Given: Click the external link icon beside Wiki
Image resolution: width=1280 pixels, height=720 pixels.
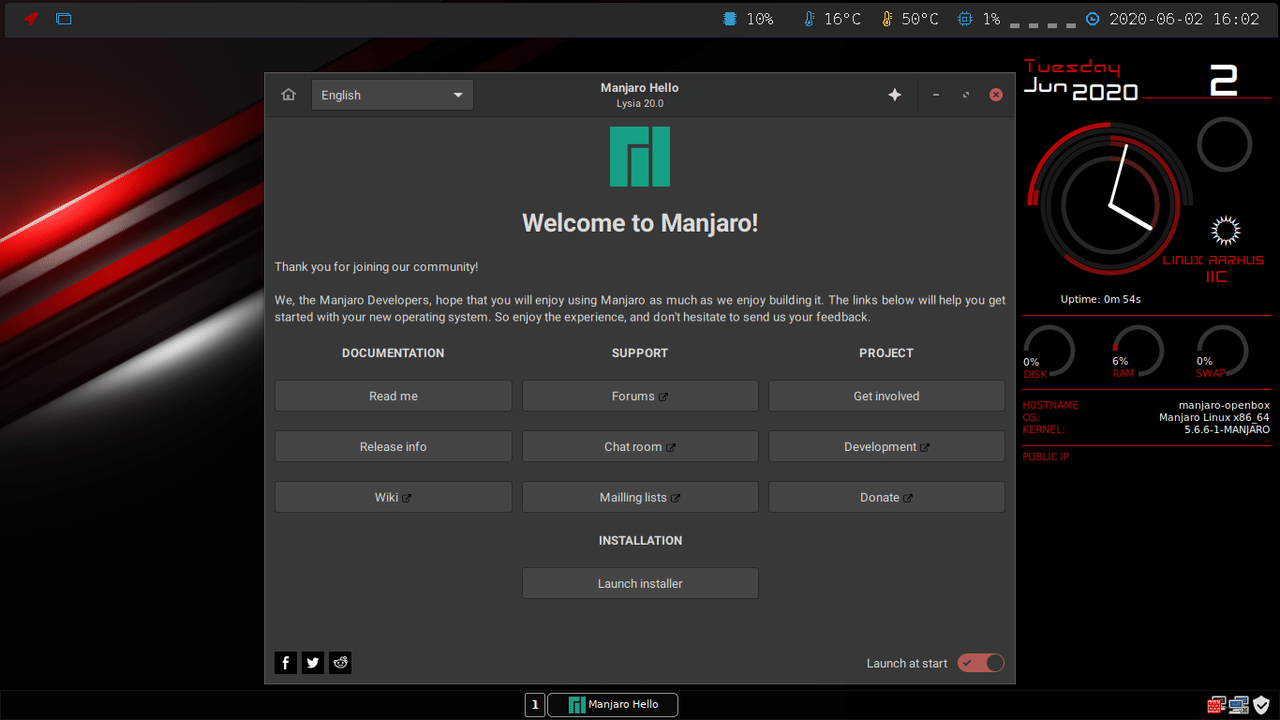Looking at the screenshot, I should click(407, 498).
